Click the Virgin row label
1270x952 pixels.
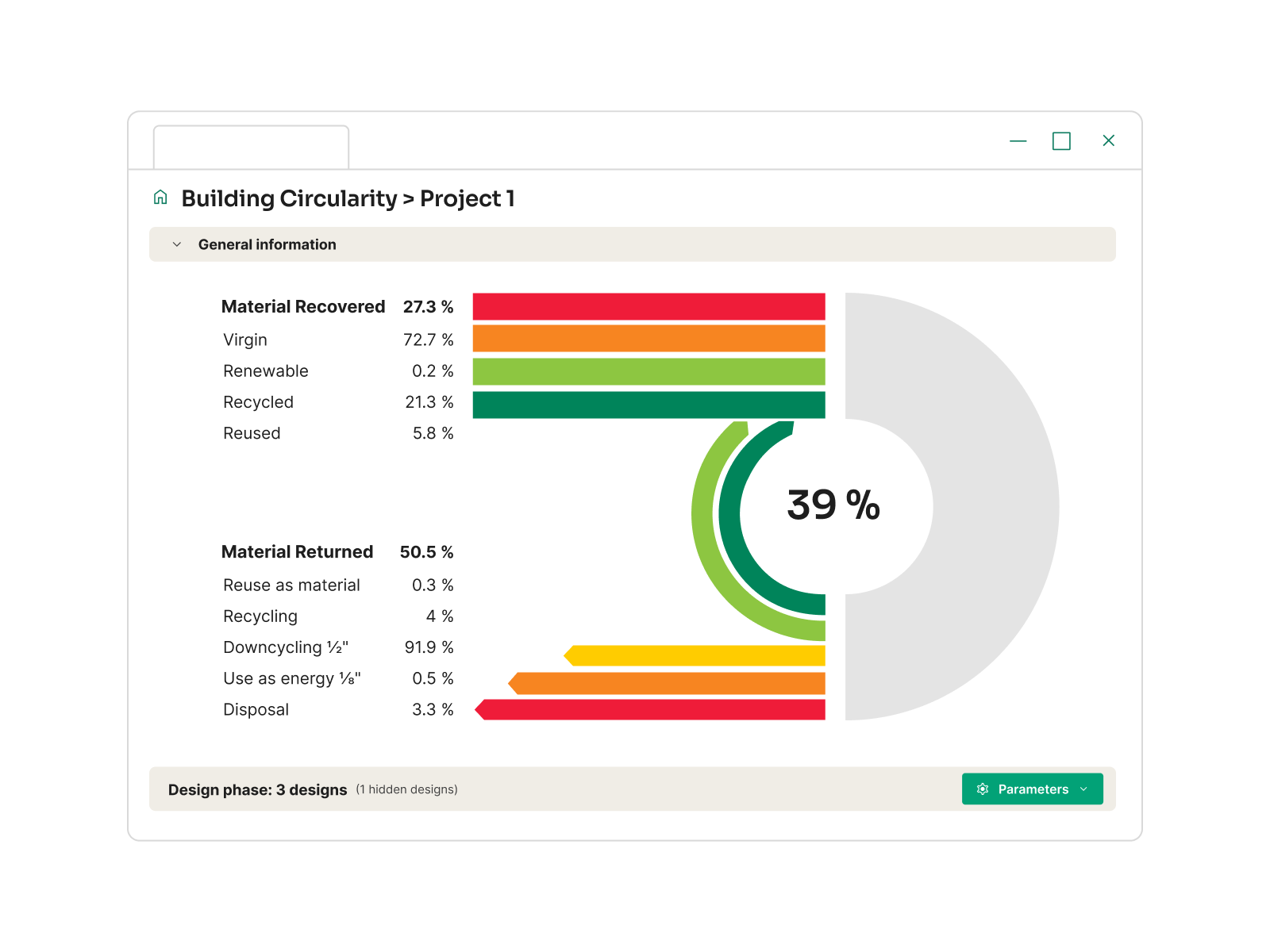tap(245, 340)
